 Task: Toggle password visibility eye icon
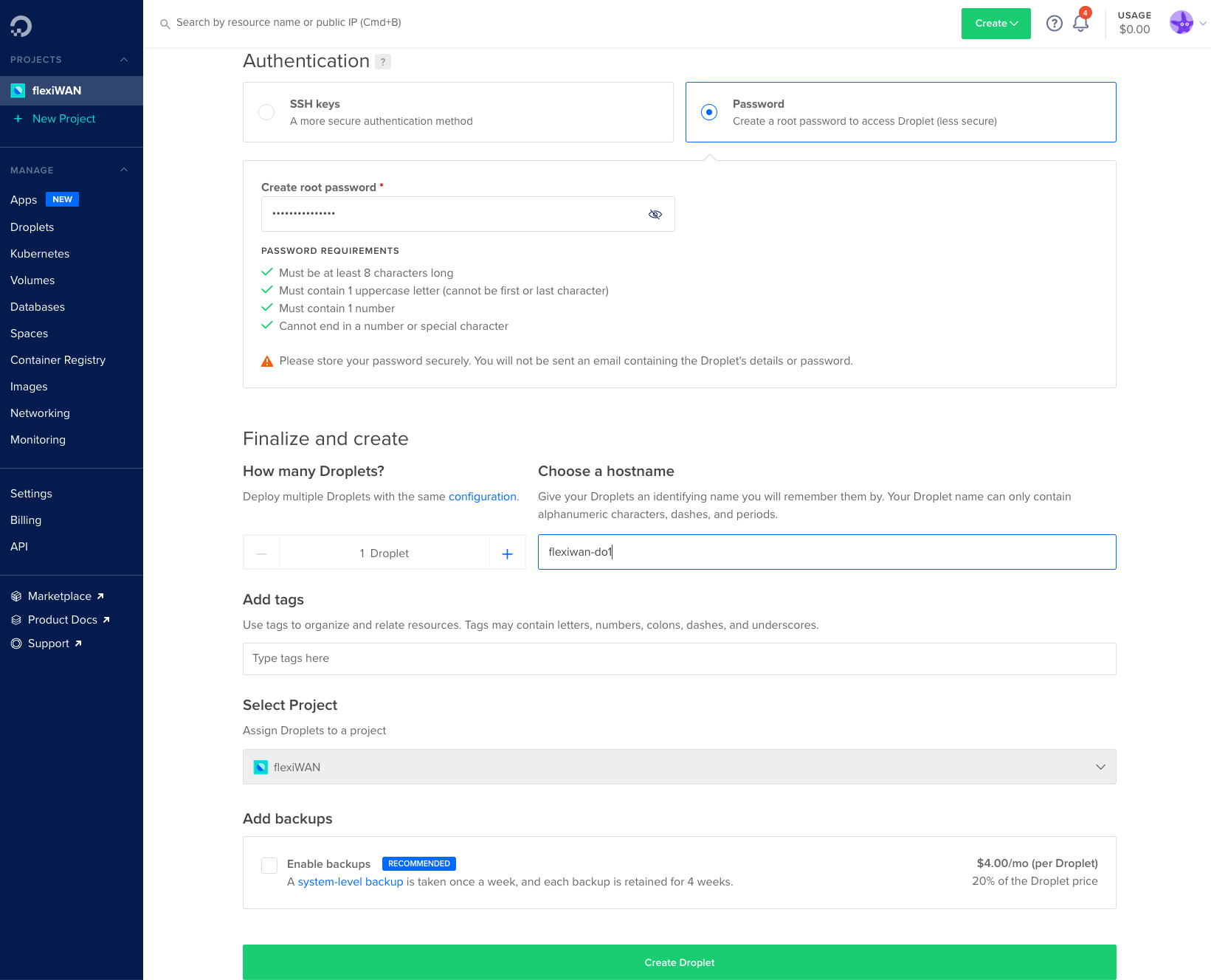655,214
